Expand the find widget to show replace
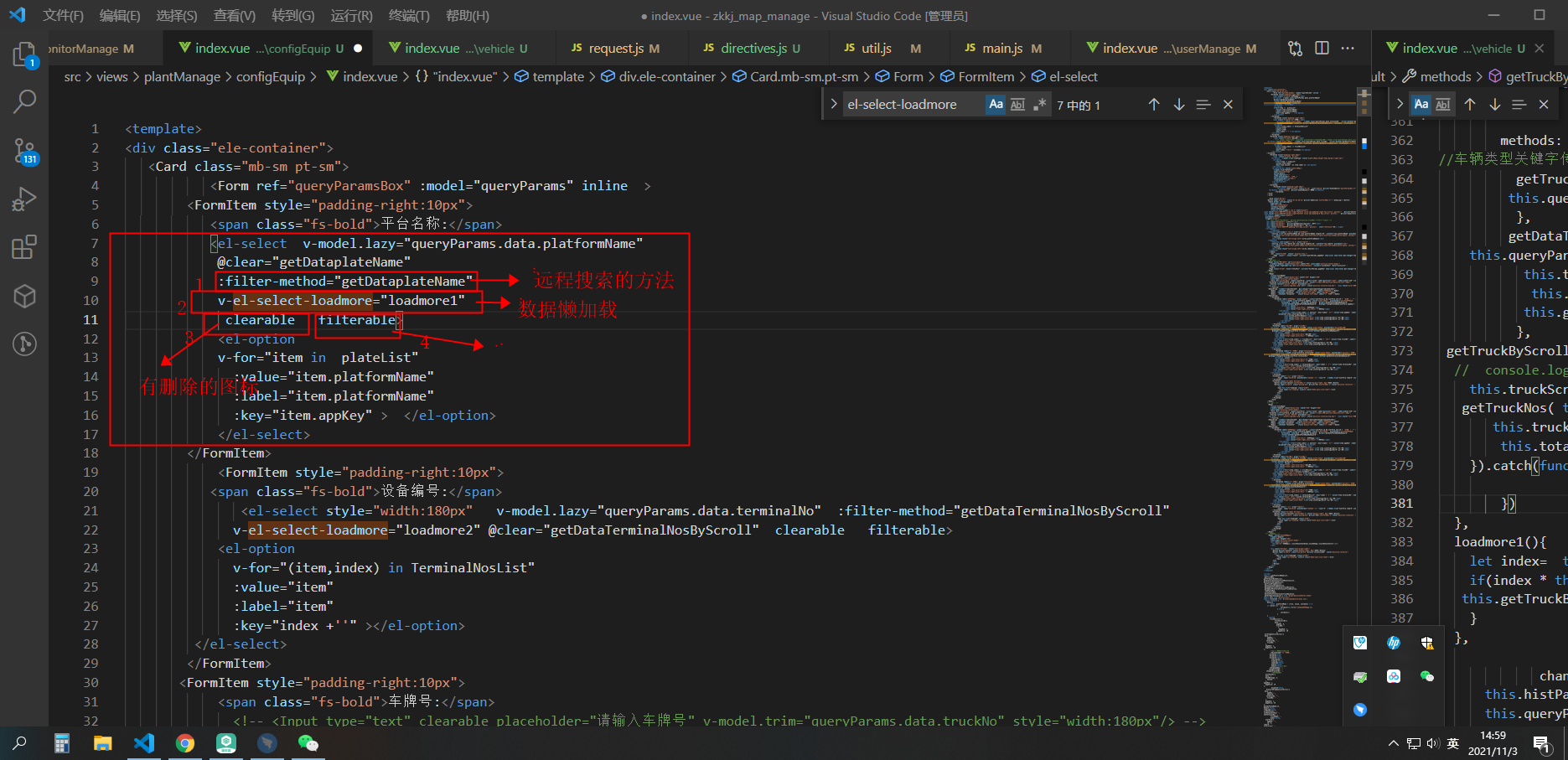1568x760 pixels. coord(833,104)
